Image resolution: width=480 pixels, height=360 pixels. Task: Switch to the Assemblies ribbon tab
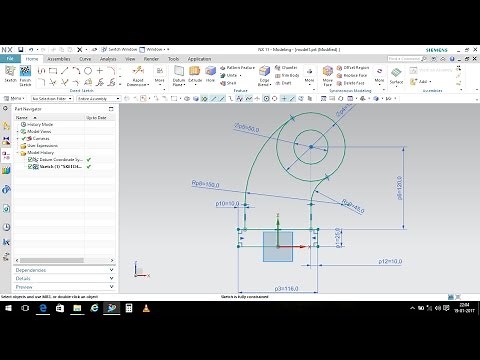coord(59,59)
